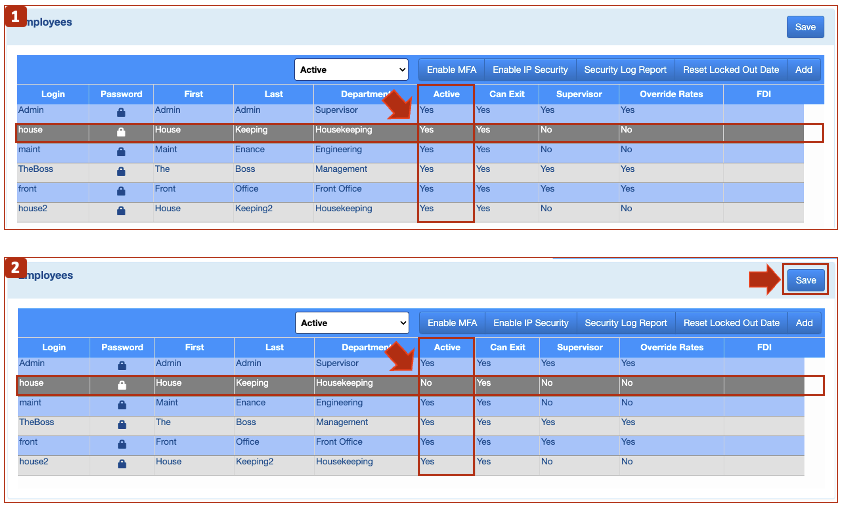Toggle Supervisor value for maint in panel 1

[547, 150]
